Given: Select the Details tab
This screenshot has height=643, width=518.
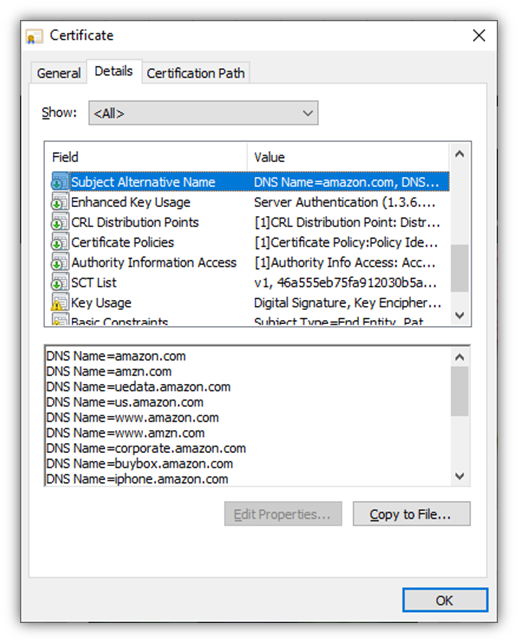Looking at the screenshot, I should (x=114, y=71).
